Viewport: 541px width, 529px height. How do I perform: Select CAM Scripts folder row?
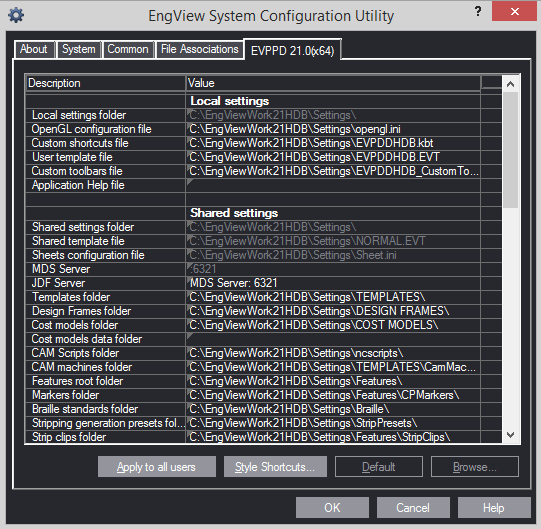click(253, 353)
